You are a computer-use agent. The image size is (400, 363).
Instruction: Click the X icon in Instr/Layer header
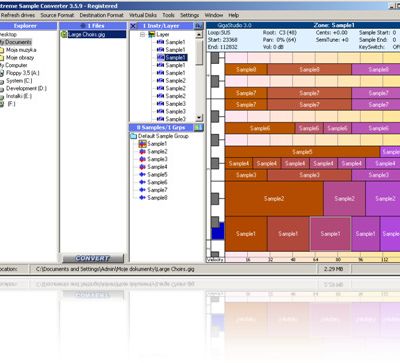pyautogui.click(x=133, y=26)
